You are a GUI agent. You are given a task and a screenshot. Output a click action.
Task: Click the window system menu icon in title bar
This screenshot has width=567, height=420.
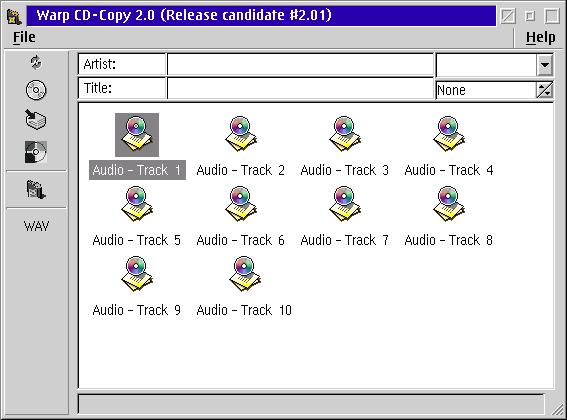pos(14,16)
